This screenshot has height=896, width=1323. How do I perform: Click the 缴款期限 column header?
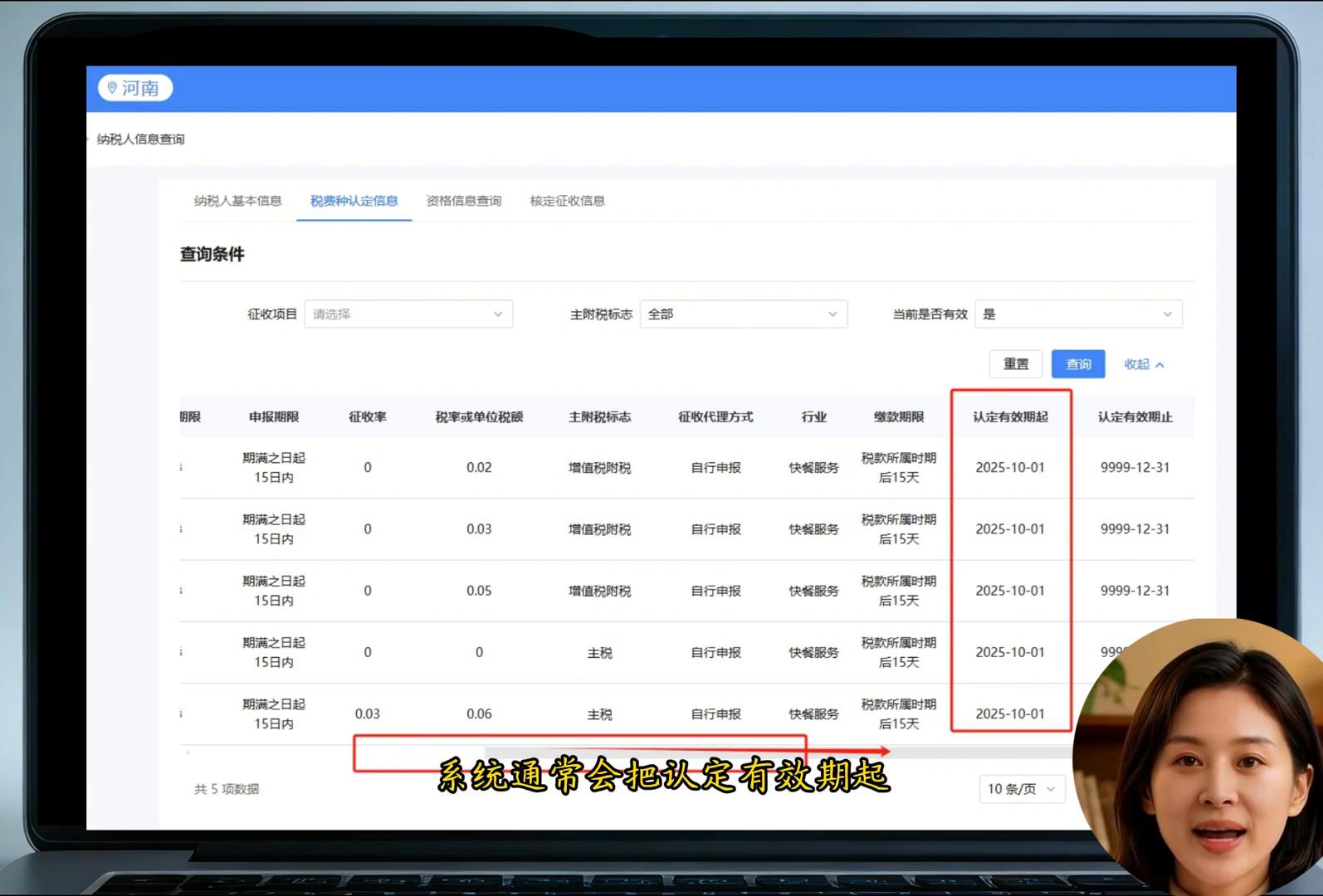coord(899,417)
